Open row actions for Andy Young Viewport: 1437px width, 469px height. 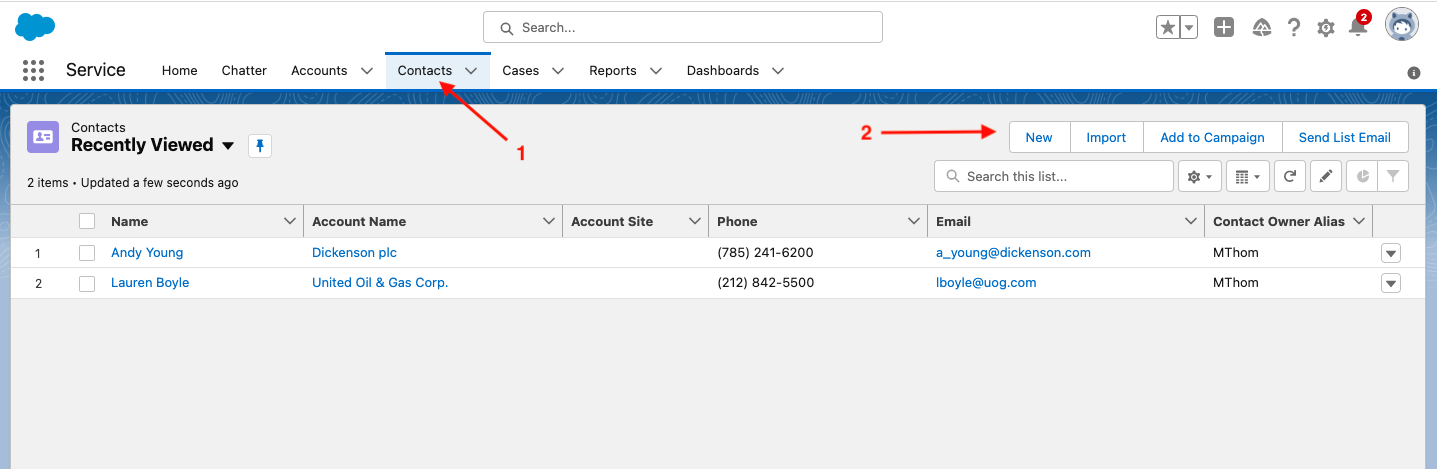tap(1391, 253)
